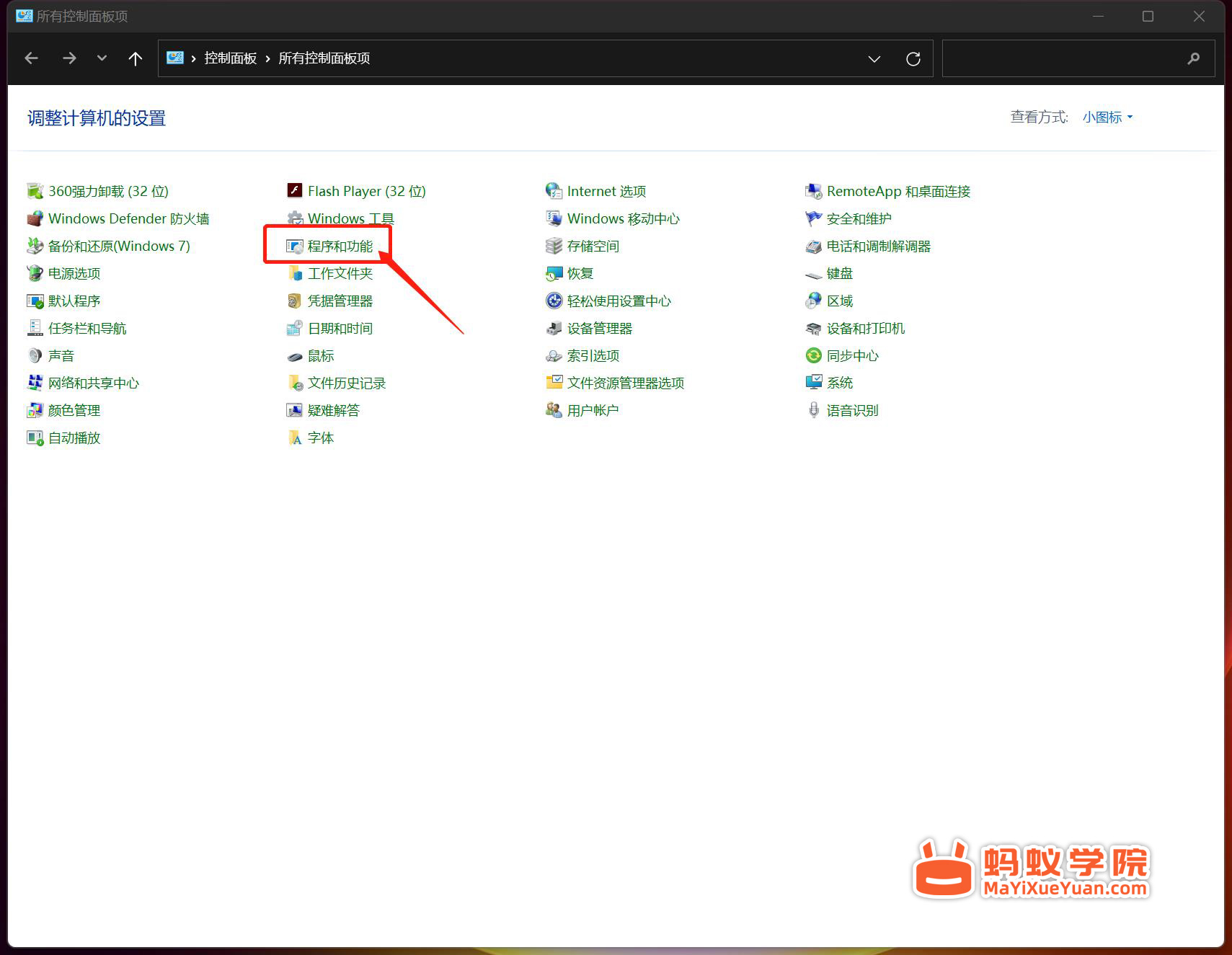Go up one level with Up arrow
Viewport: 1232px width, 955px height.
click(135, 58)
